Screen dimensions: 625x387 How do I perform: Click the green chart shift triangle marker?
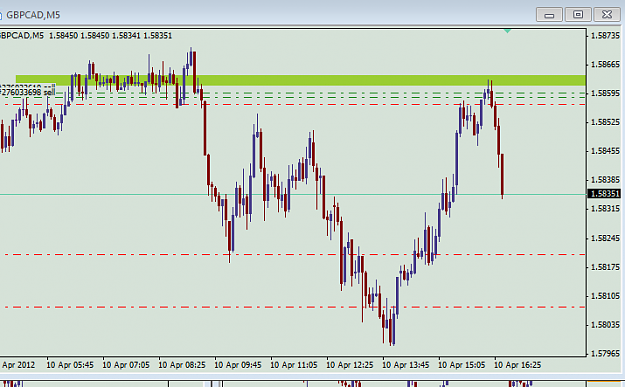[507, 30]
